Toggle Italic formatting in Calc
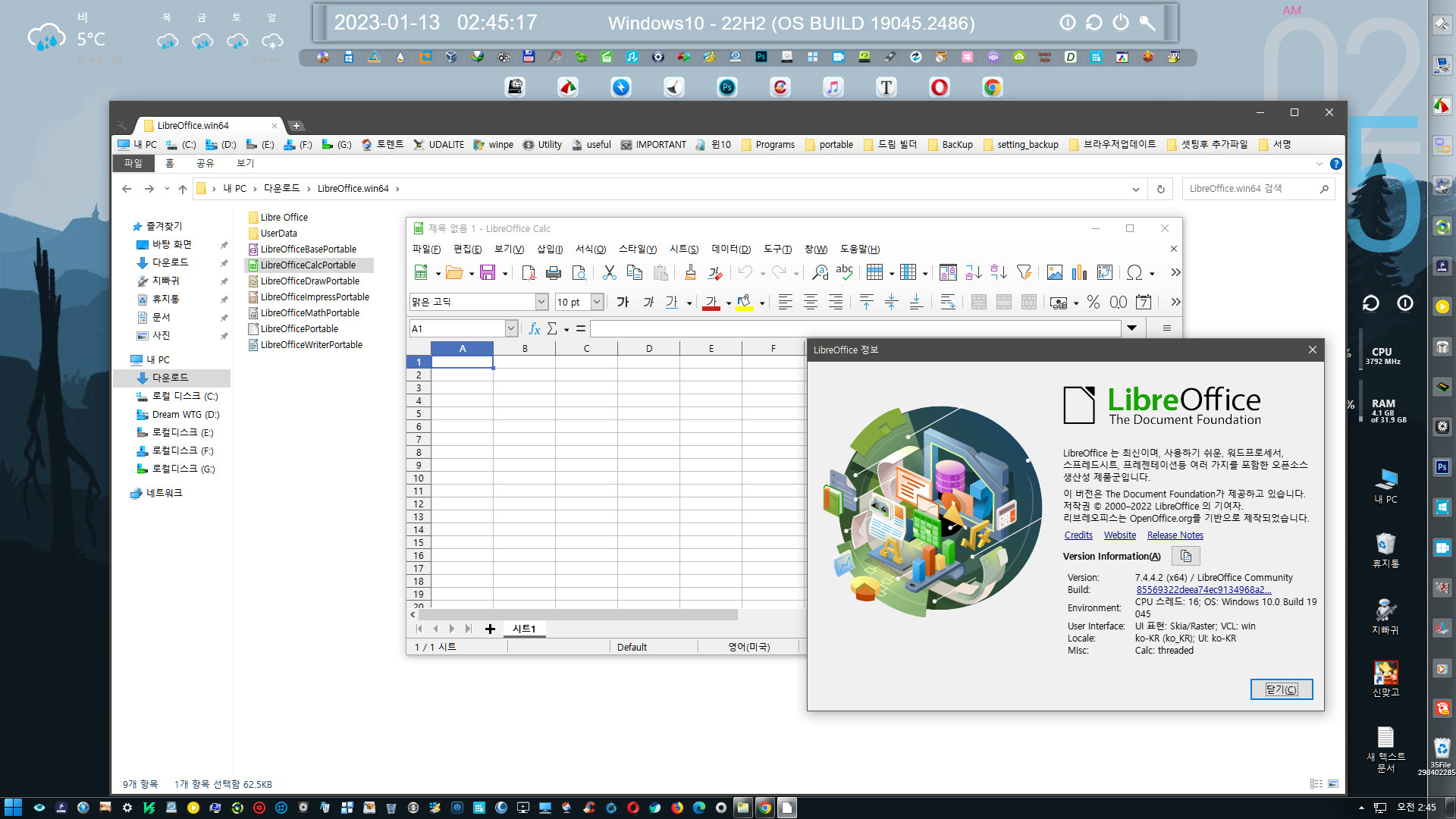This screenshot has width=1456, height=819. [x=648, y=303]
